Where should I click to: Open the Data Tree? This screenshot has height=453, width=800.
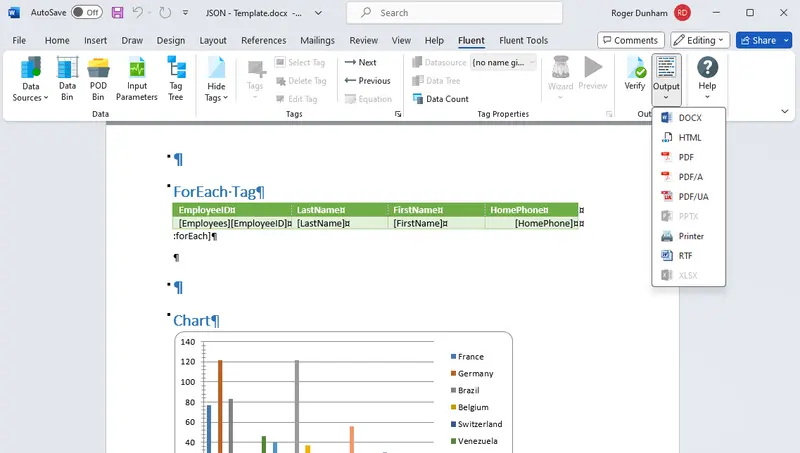click(x=436, y=81)
